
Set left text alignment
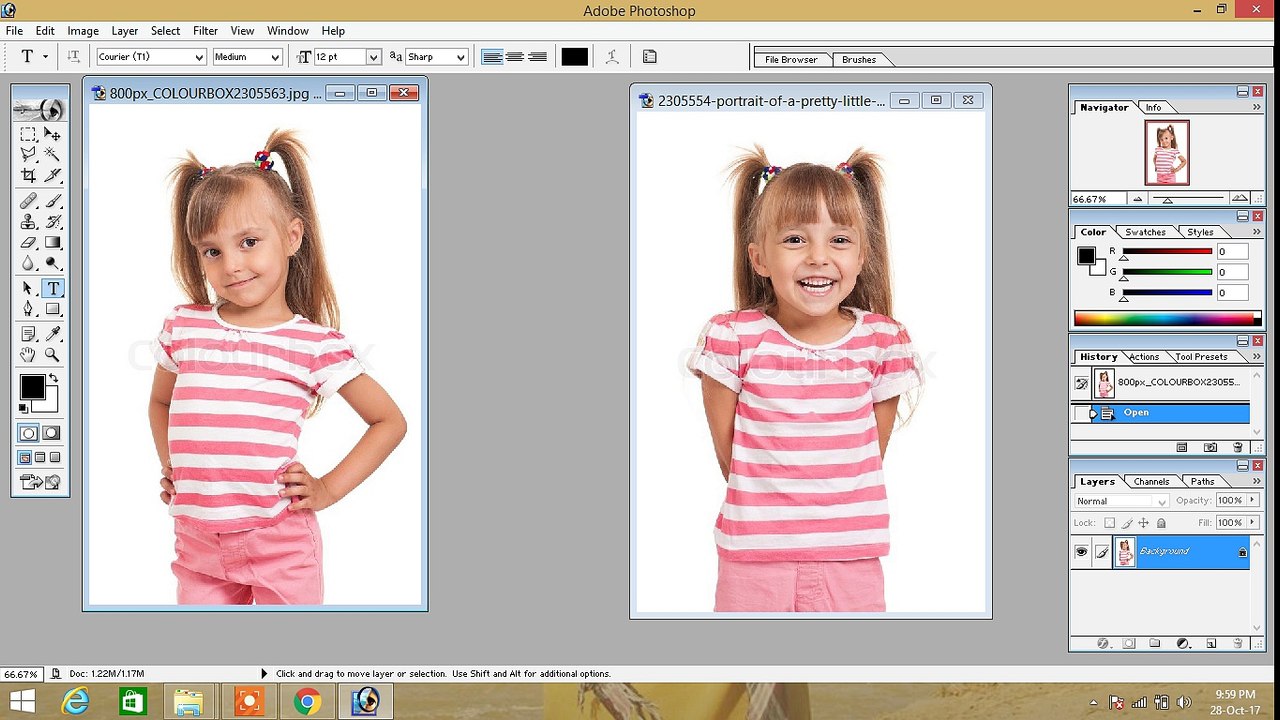492,57
